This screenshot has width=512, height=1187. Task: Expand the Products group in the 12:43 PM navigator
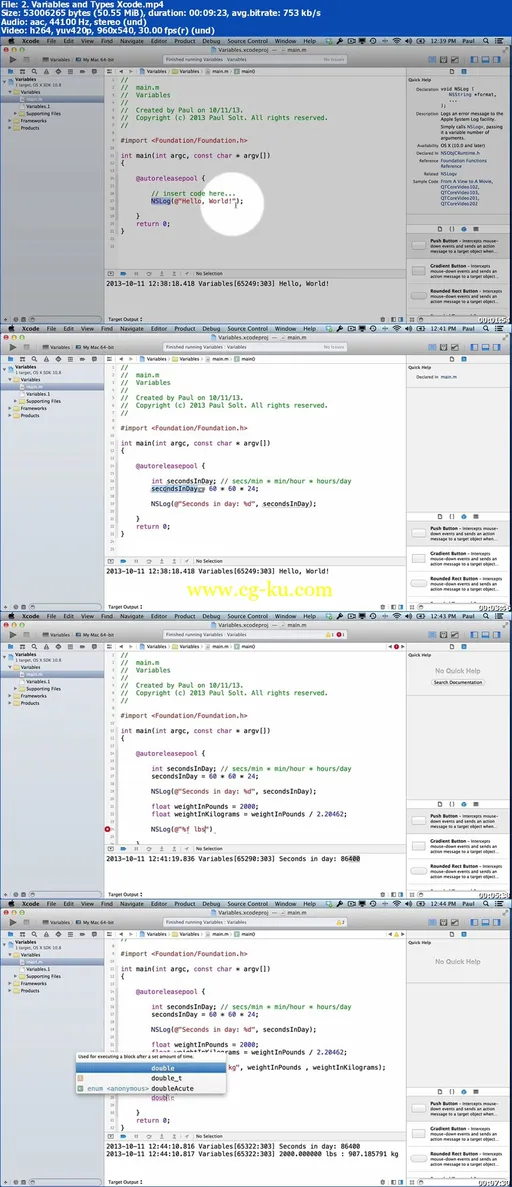click(11, 703)
